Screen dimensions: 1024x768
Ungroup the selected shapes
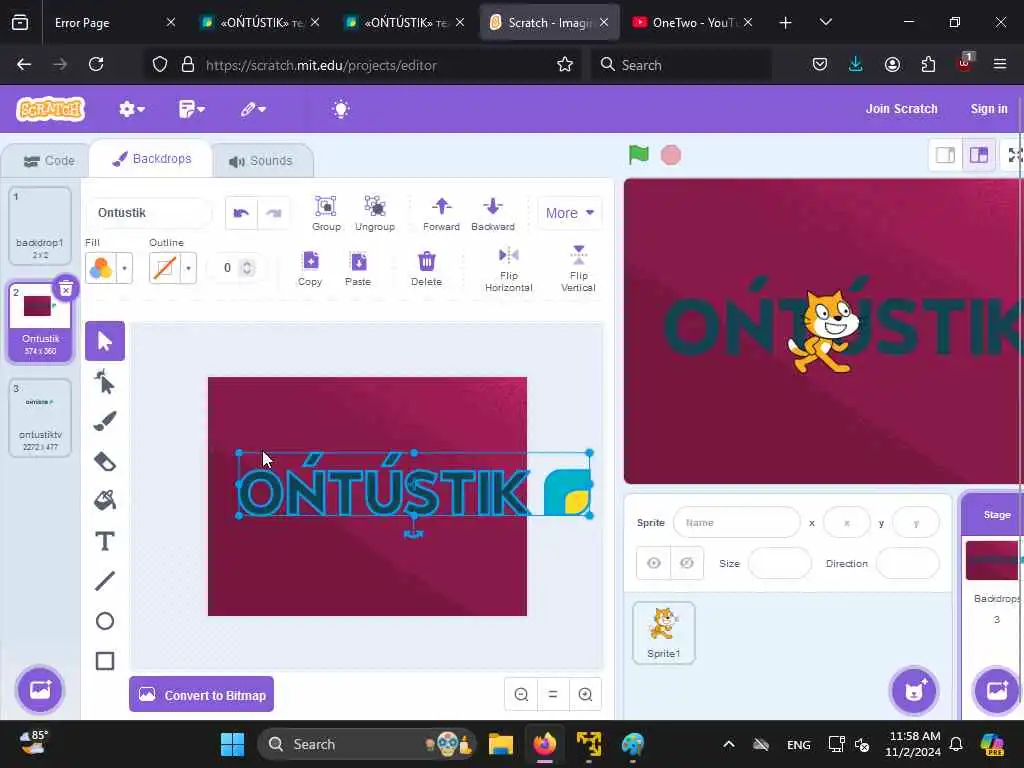[x=375, y=213]
